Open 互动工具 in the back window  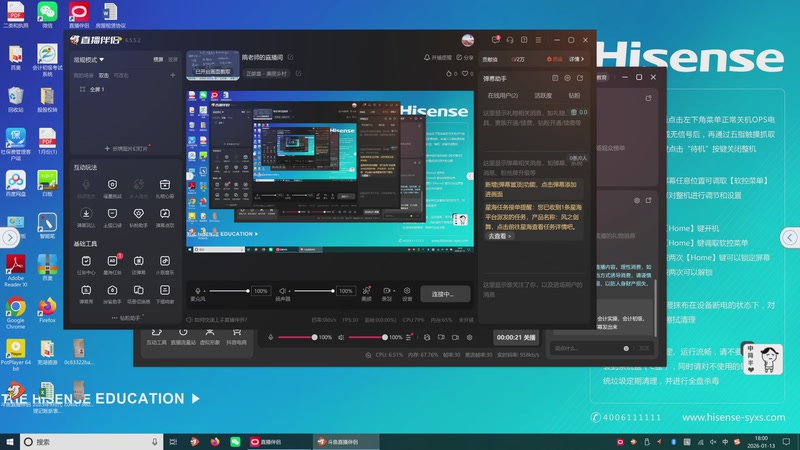[156, 337]
